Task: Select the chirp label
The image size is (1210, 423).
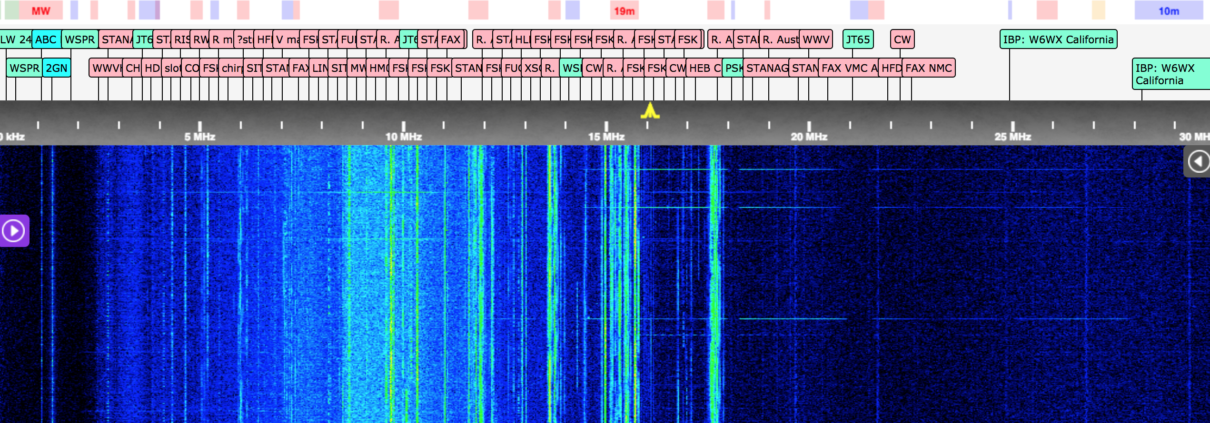Action: pos(231,68)
